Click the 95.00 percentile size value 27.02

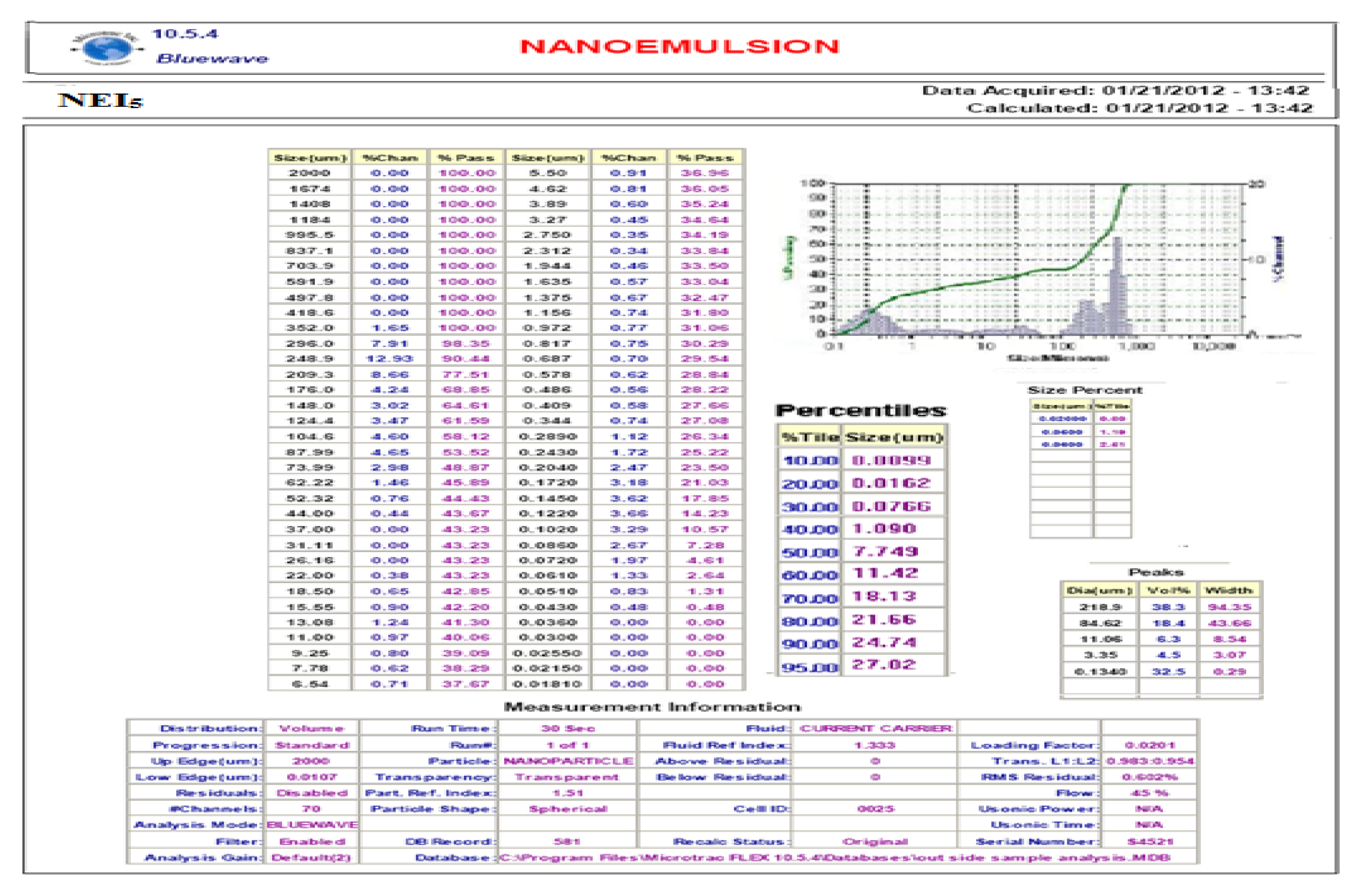coord(884,664)
